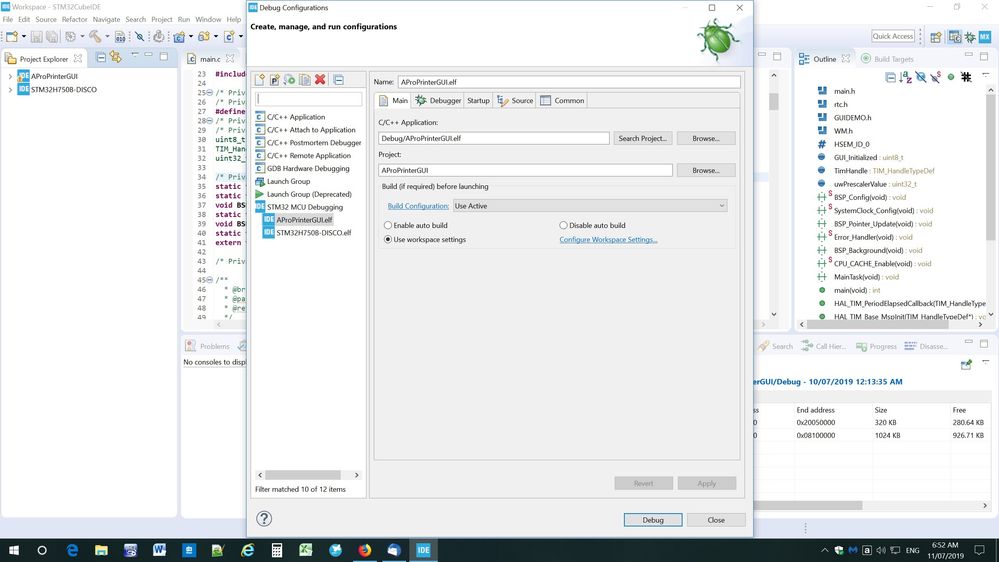Click New launch configuration icon in dialog
999x562 pixels.
260,80
